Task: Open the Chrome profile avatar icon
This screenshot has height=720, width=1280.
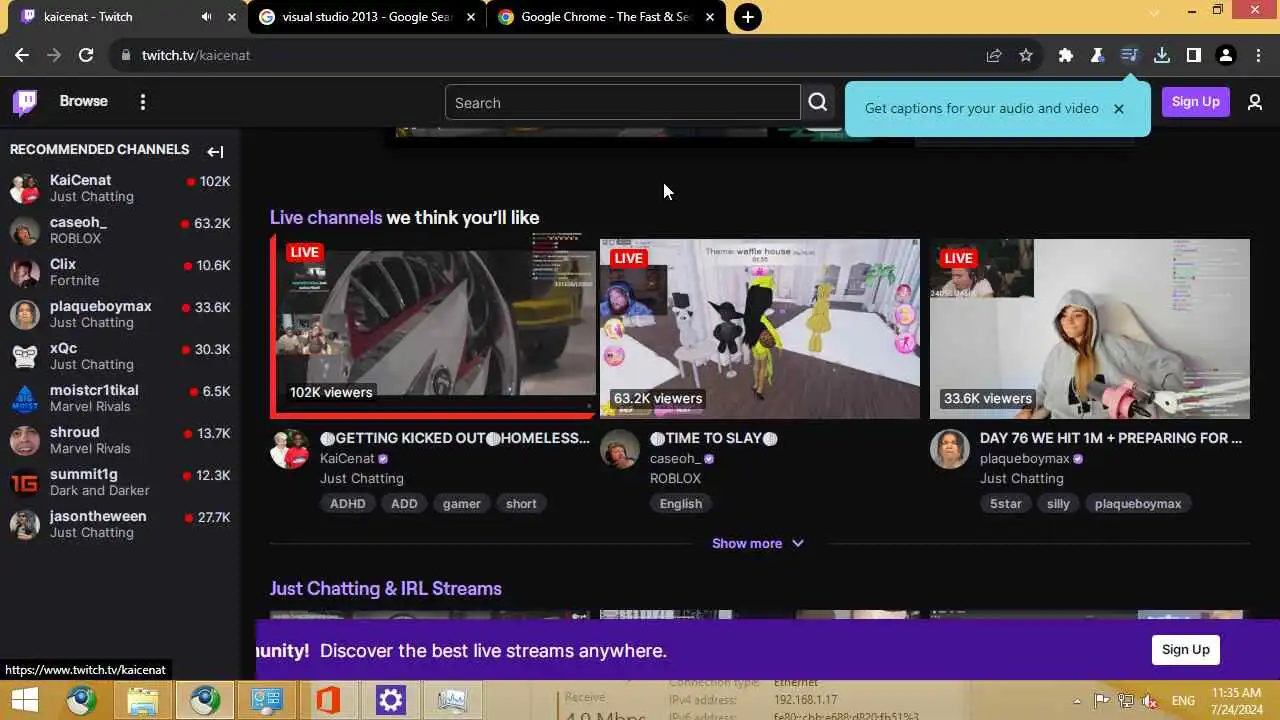Action: click(x=1226, y=55)
